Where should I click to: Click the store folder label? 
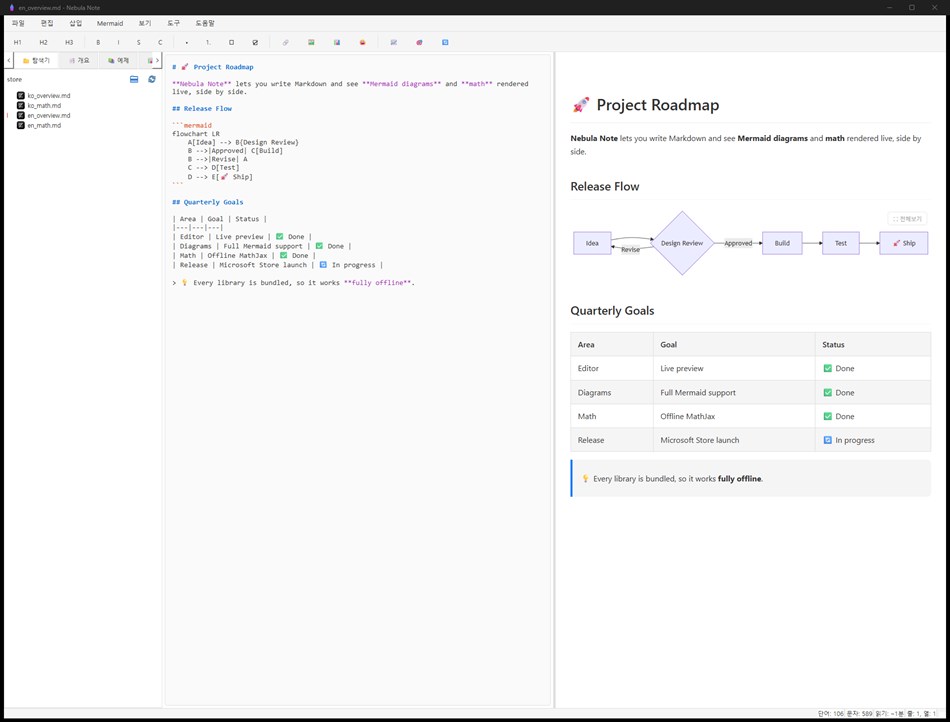click(15, 79)
